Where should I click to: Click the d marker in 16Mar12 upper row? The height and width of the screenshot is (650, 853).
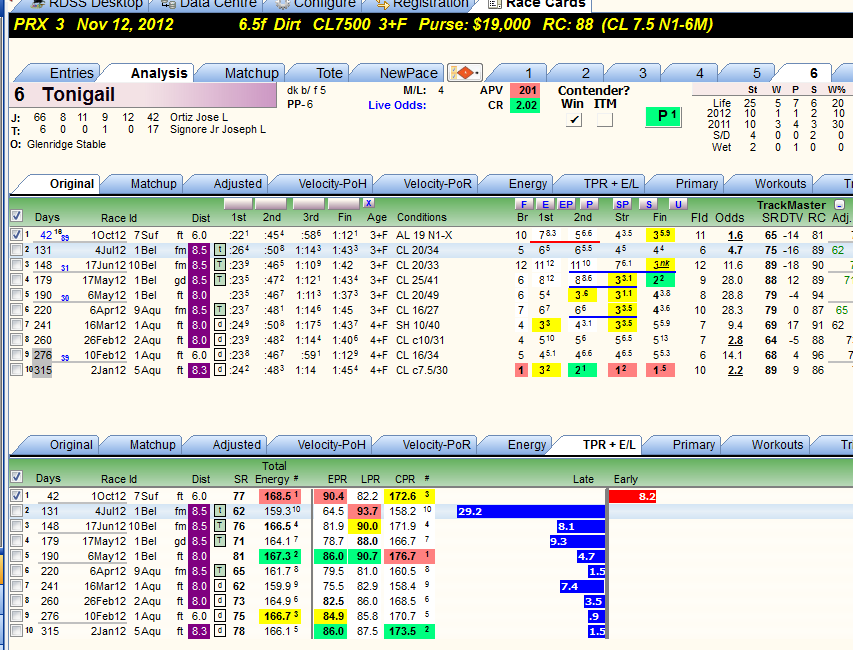(x=219, y=325)
